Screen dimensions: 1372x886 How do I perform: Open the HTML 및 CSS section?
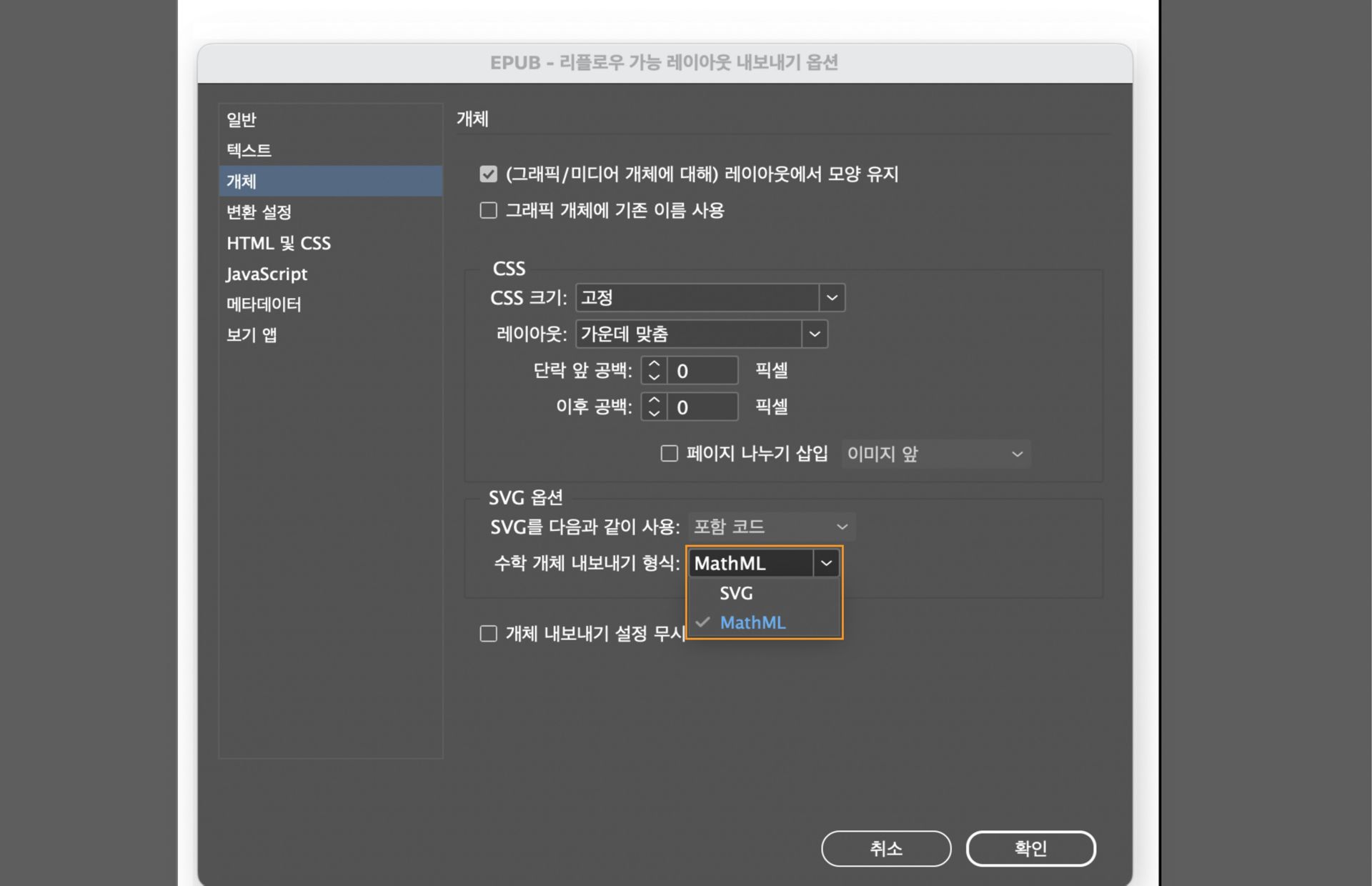click(278, 242)
